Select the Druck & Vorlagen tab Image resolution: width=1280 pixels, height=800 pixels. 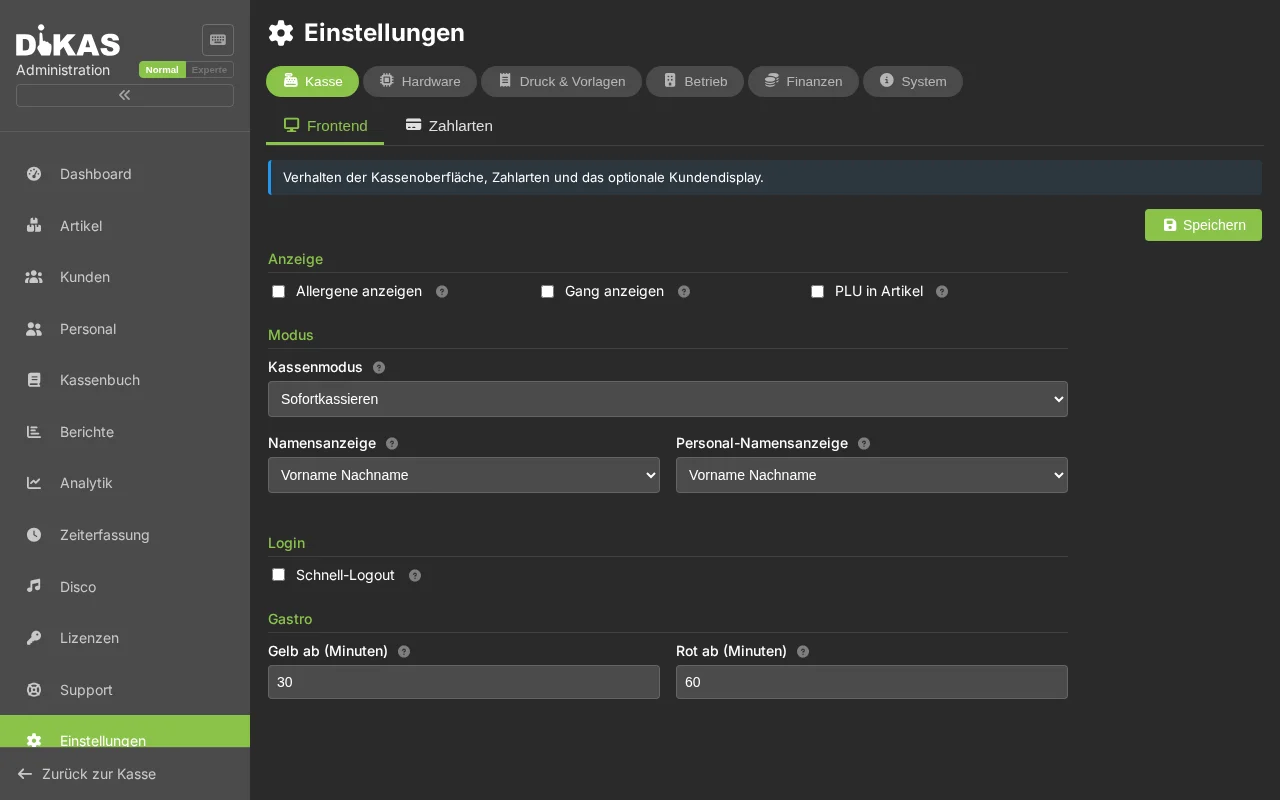click(x=561, y=81)
